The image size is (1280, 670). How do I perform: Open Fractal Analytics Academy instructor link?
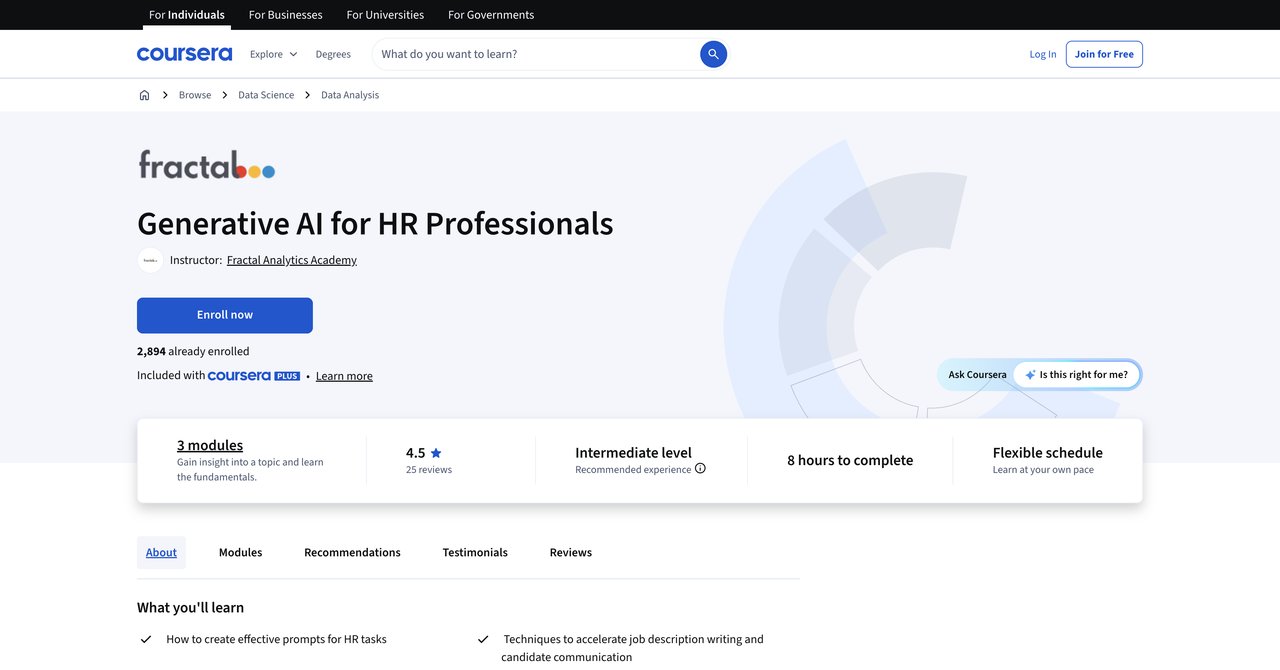point(292,260)
